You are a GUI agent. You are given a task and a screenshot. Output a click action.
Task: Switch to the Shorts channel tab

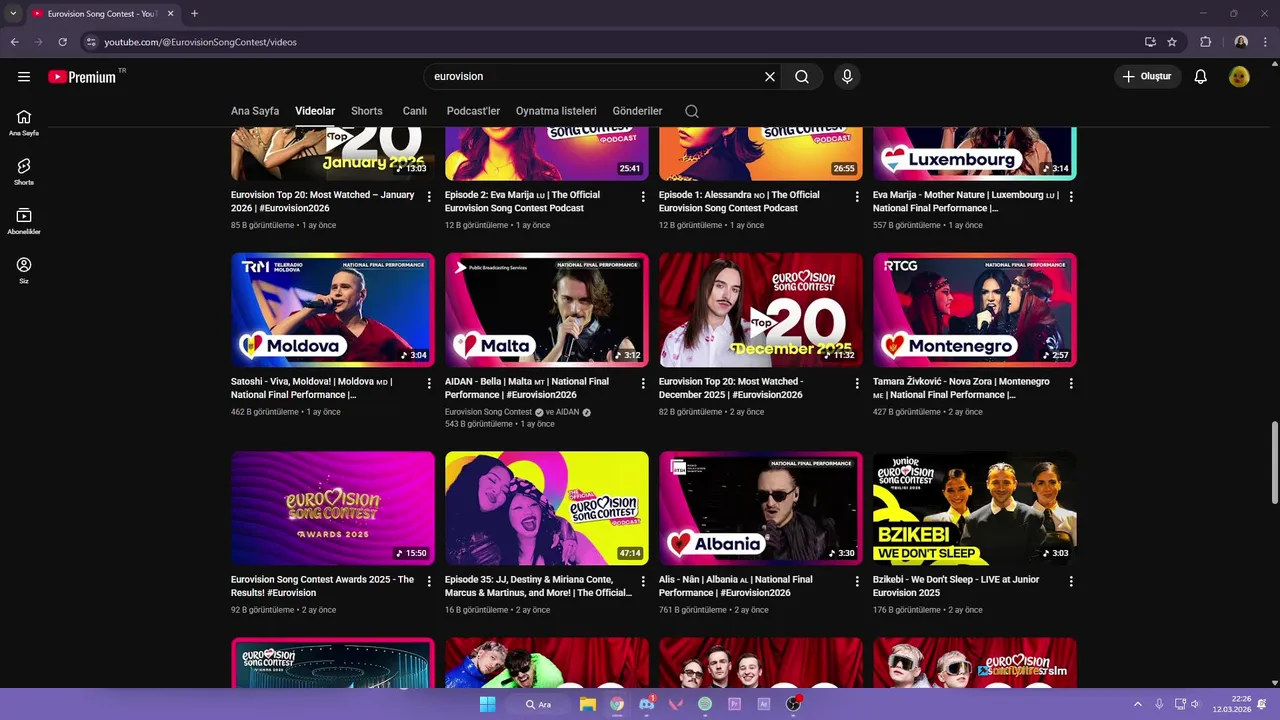click(x=367, y=111)
